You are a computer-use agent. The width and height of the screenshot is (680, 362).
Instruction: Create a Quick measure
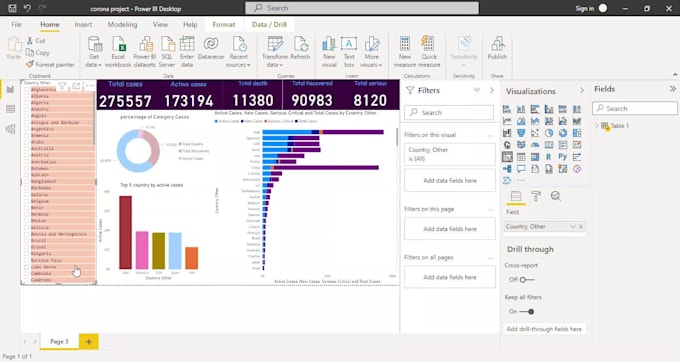429,52
